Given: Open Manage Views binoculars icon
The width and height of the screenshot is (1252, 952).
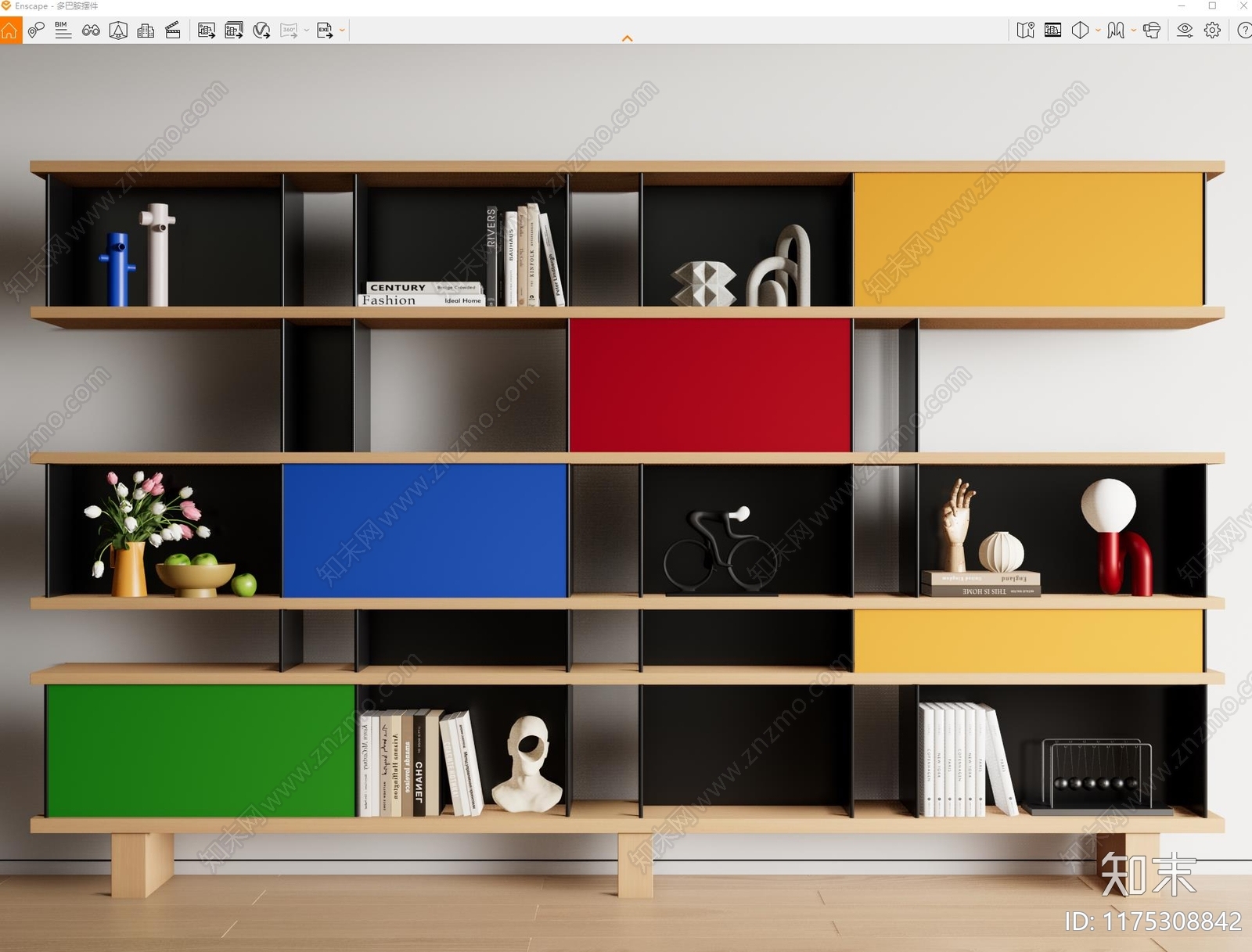Looking at the screenshot, I should (91, 31).
